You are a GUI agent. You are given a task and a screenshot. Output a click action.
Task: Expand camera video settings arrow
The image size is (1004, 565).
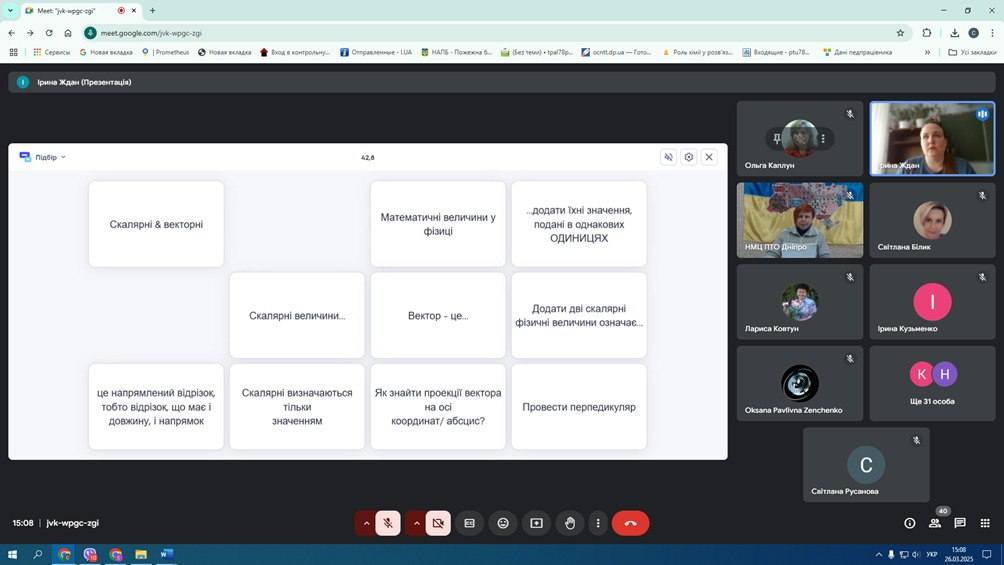coord(416,523)
